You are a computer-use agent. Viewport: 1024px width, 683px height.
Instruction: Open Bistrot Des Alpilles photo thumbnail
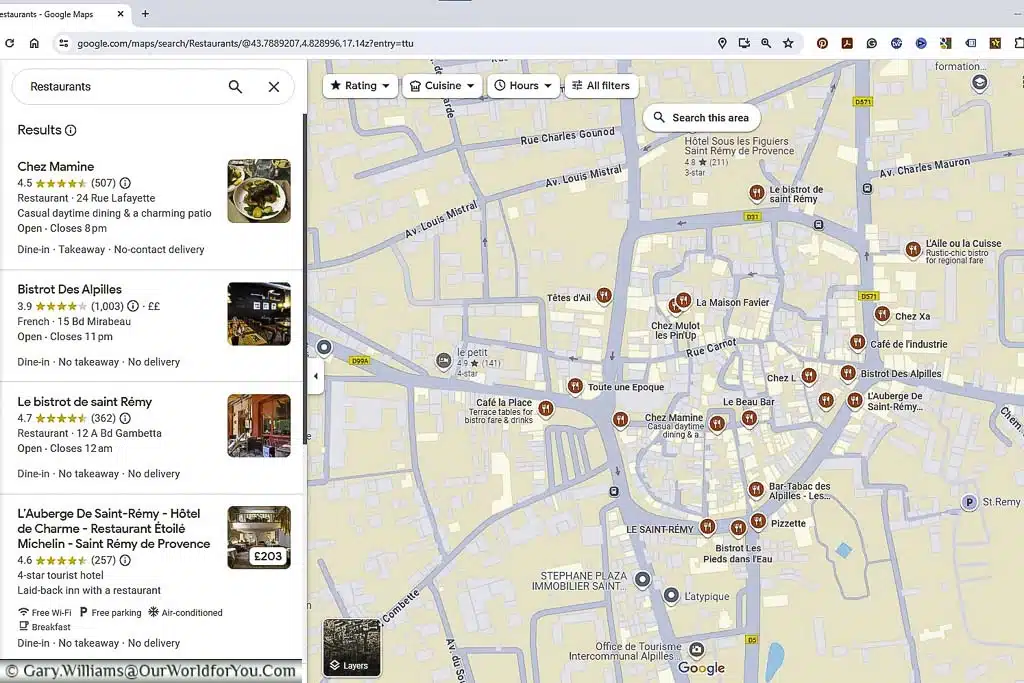259,313
